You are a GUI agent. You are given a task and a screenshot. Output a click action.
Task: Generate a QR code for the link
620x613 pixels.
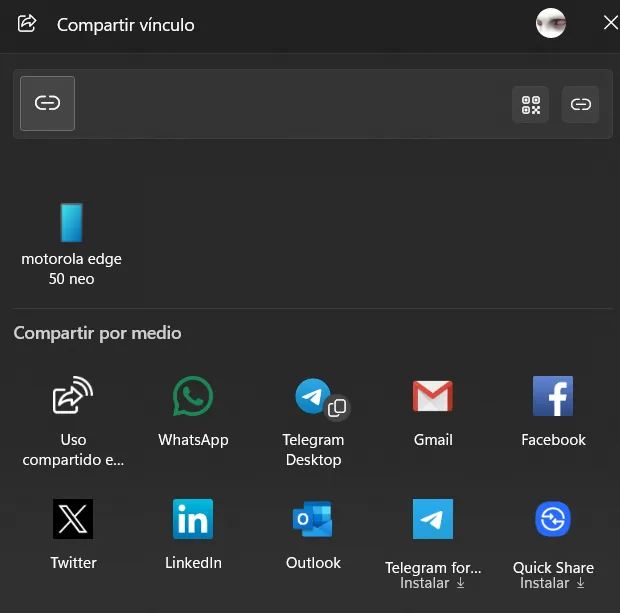pos(530,105)
